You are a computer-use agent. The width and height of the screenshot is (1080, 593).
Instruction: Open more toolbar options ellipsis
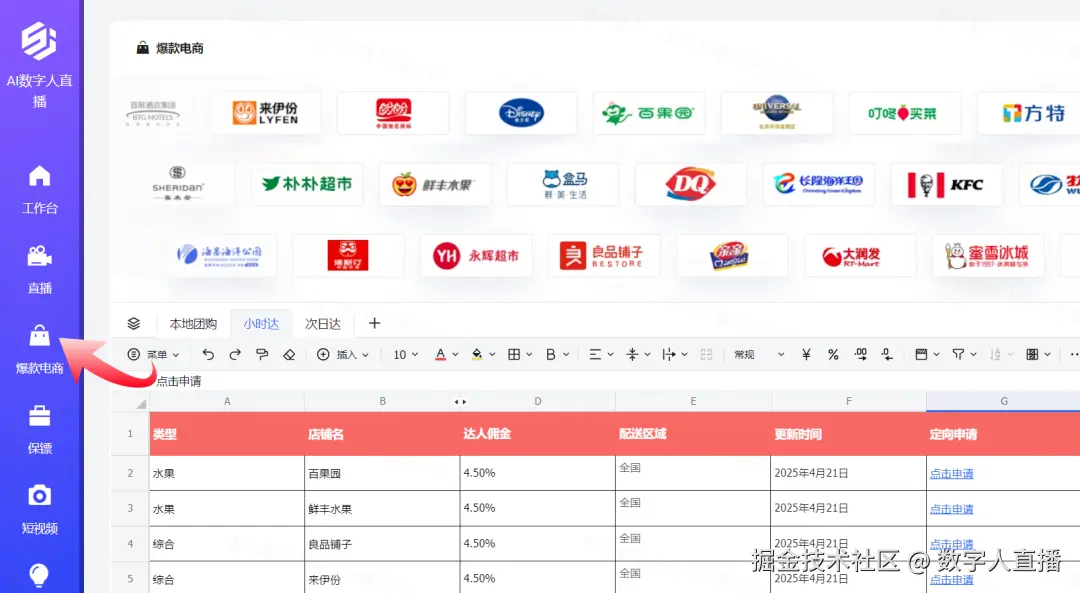tap(1074, 355)
